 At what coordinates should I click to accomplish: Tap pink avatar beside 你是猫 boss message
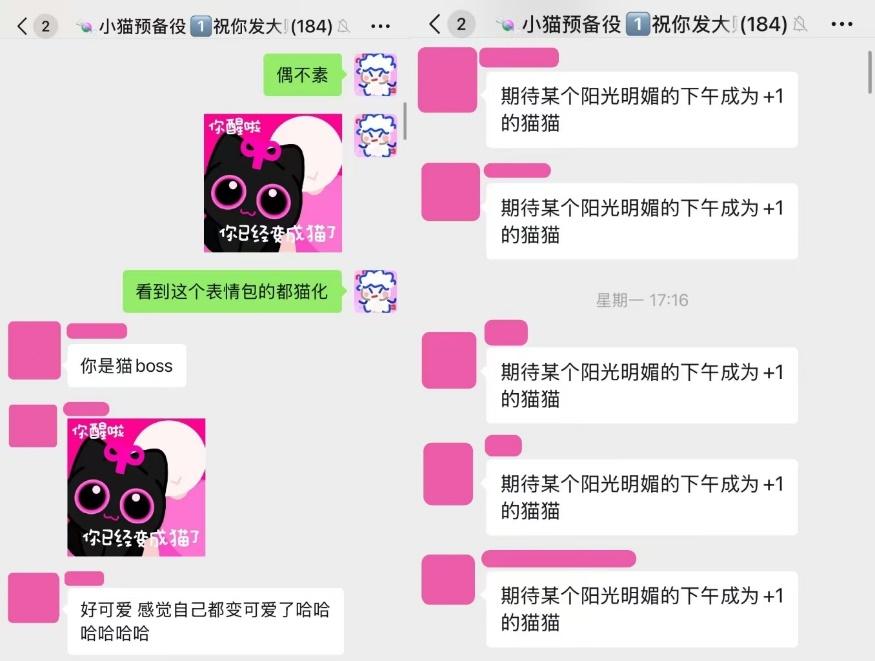34,350
